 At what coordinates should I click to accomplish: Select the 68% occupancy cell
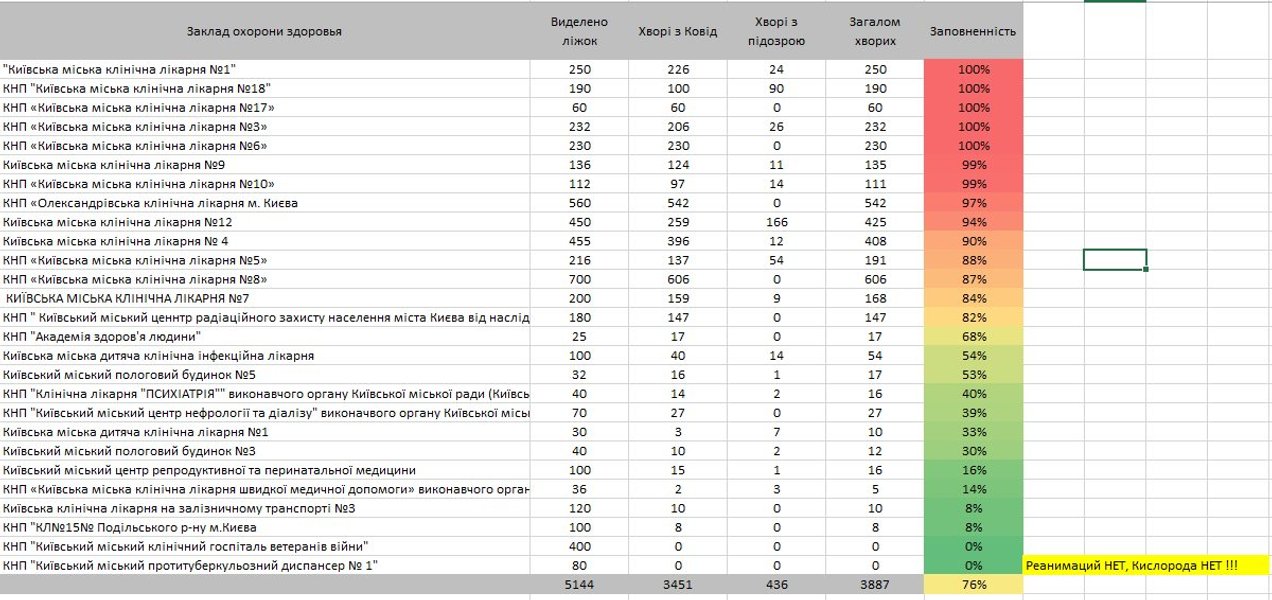click(973, 337)
